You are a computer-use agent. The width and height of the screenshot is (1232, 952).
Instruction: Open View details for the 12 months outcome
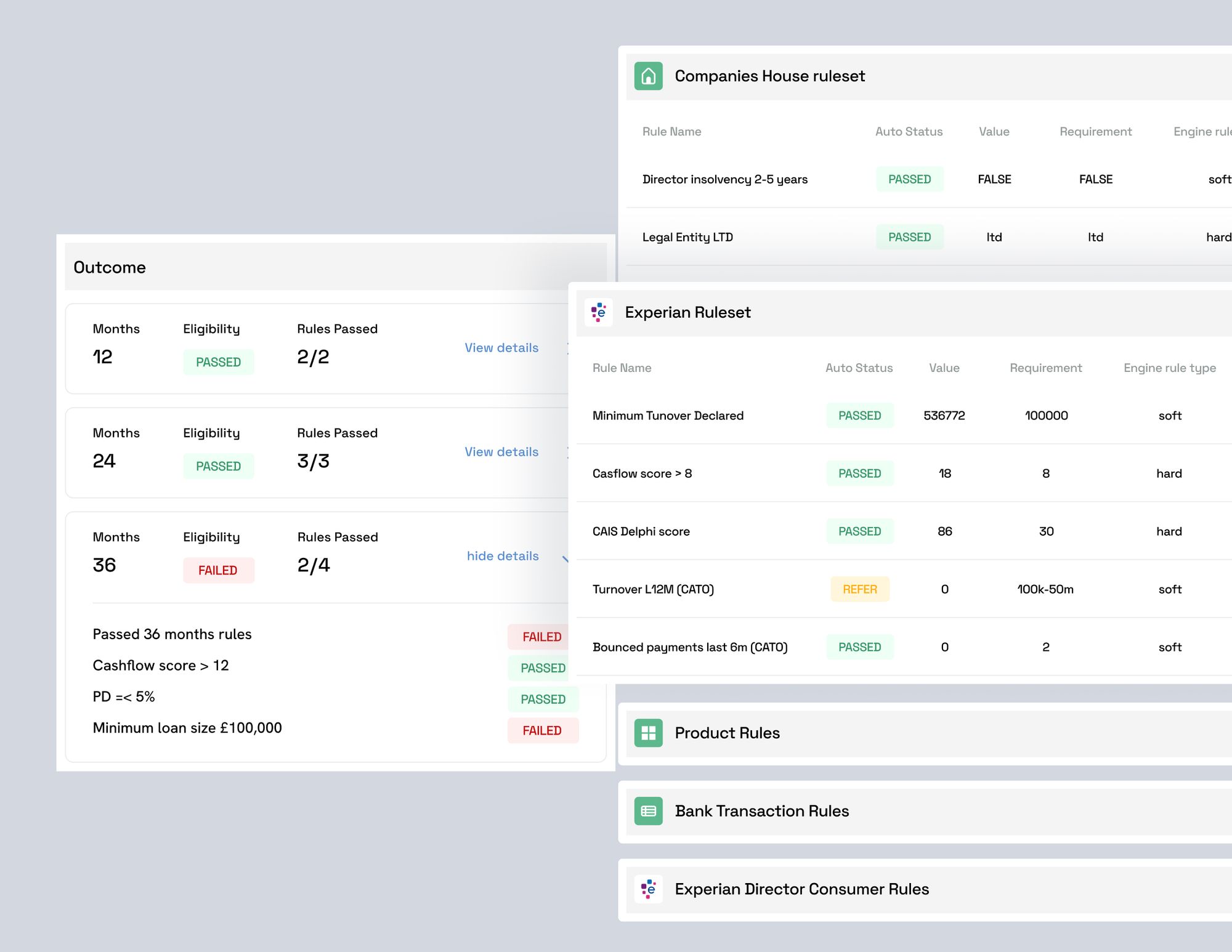click(501, 348)
